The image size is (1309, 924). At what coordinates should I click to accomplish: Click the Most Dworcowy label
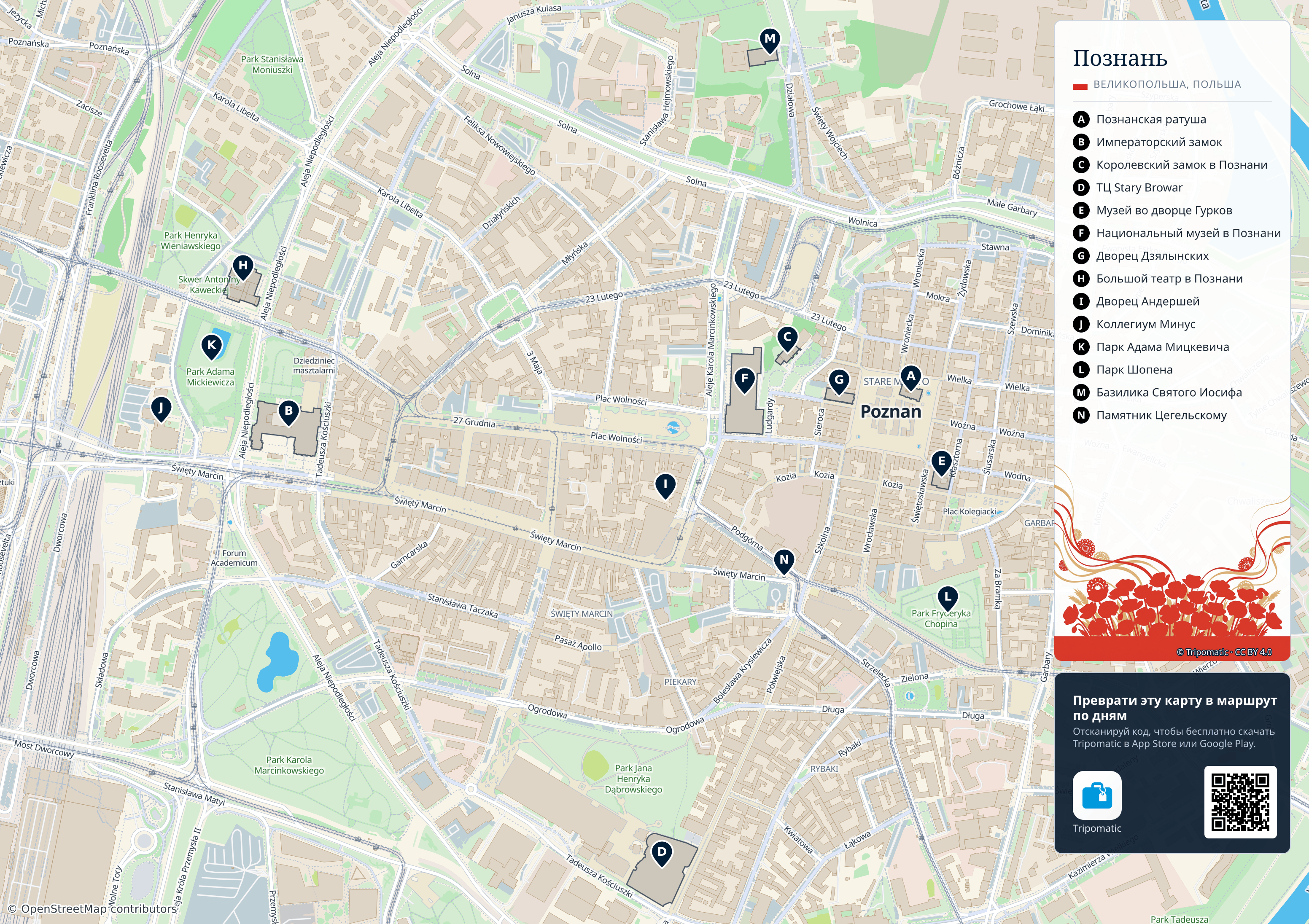(44, 749)
